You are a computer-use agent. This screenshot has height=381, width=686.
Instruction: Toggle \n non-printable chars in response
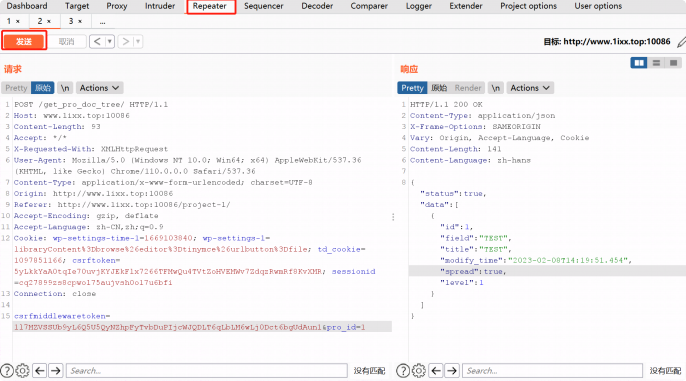[495, 88]
